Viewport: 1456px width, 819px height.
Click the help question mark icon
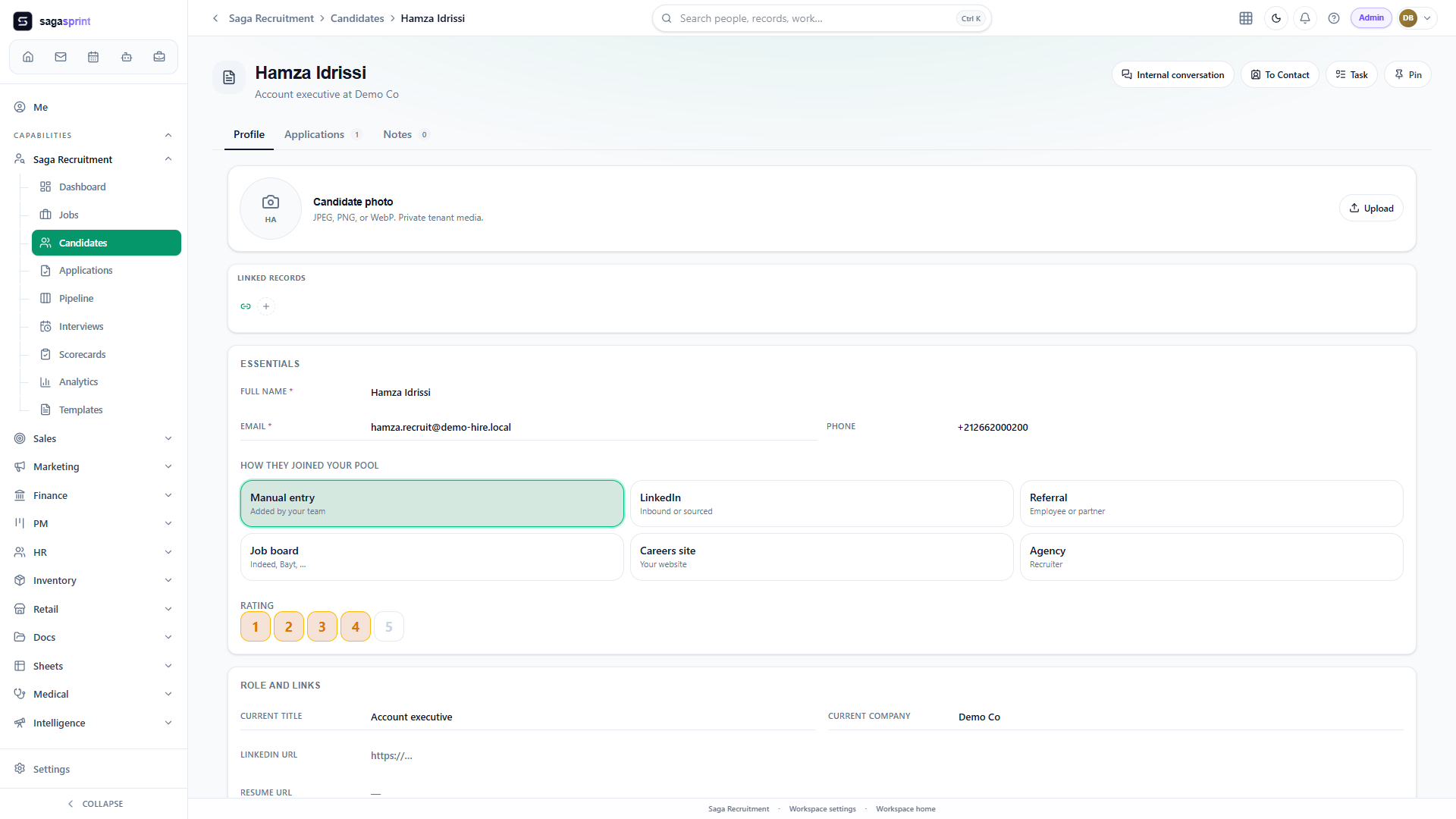click(1334, 18)
